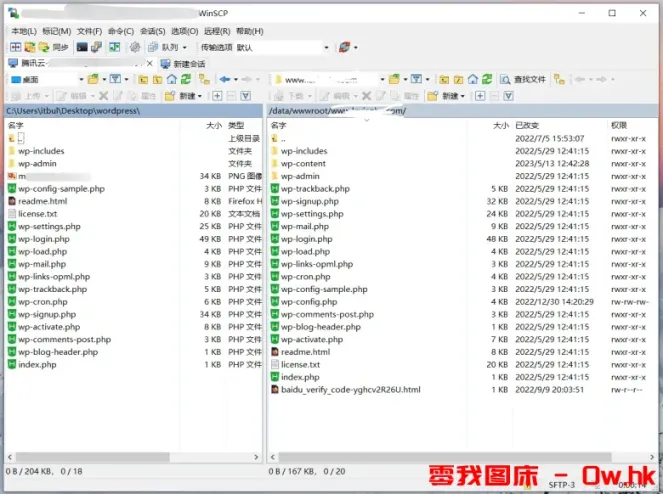
Task: Sort remote files by 已改变 column header
Action: 528,126
